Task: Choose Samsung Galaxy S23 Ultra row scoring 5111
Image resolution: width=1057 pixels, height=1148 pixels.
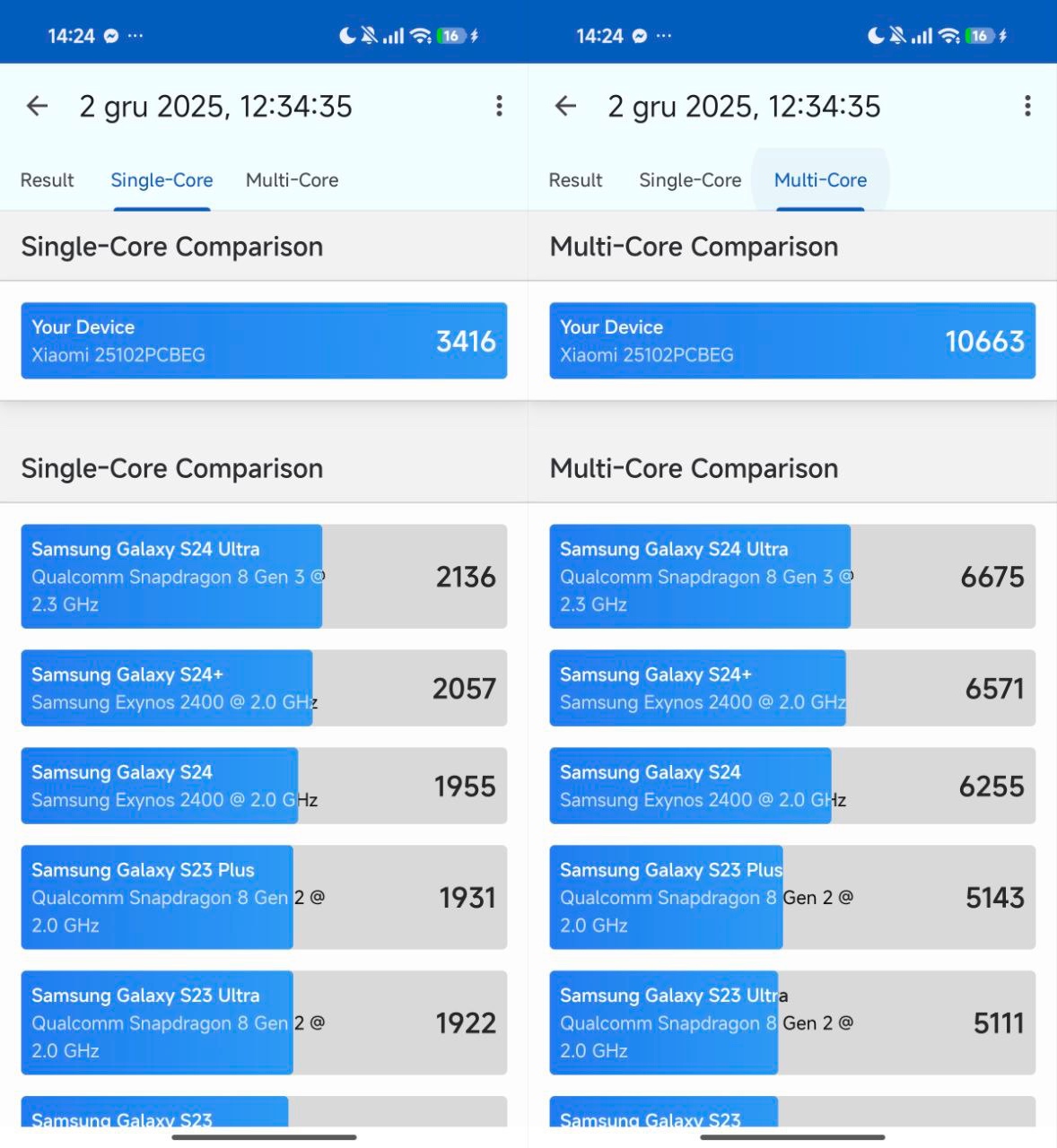Action: [x=792, y=1022]
